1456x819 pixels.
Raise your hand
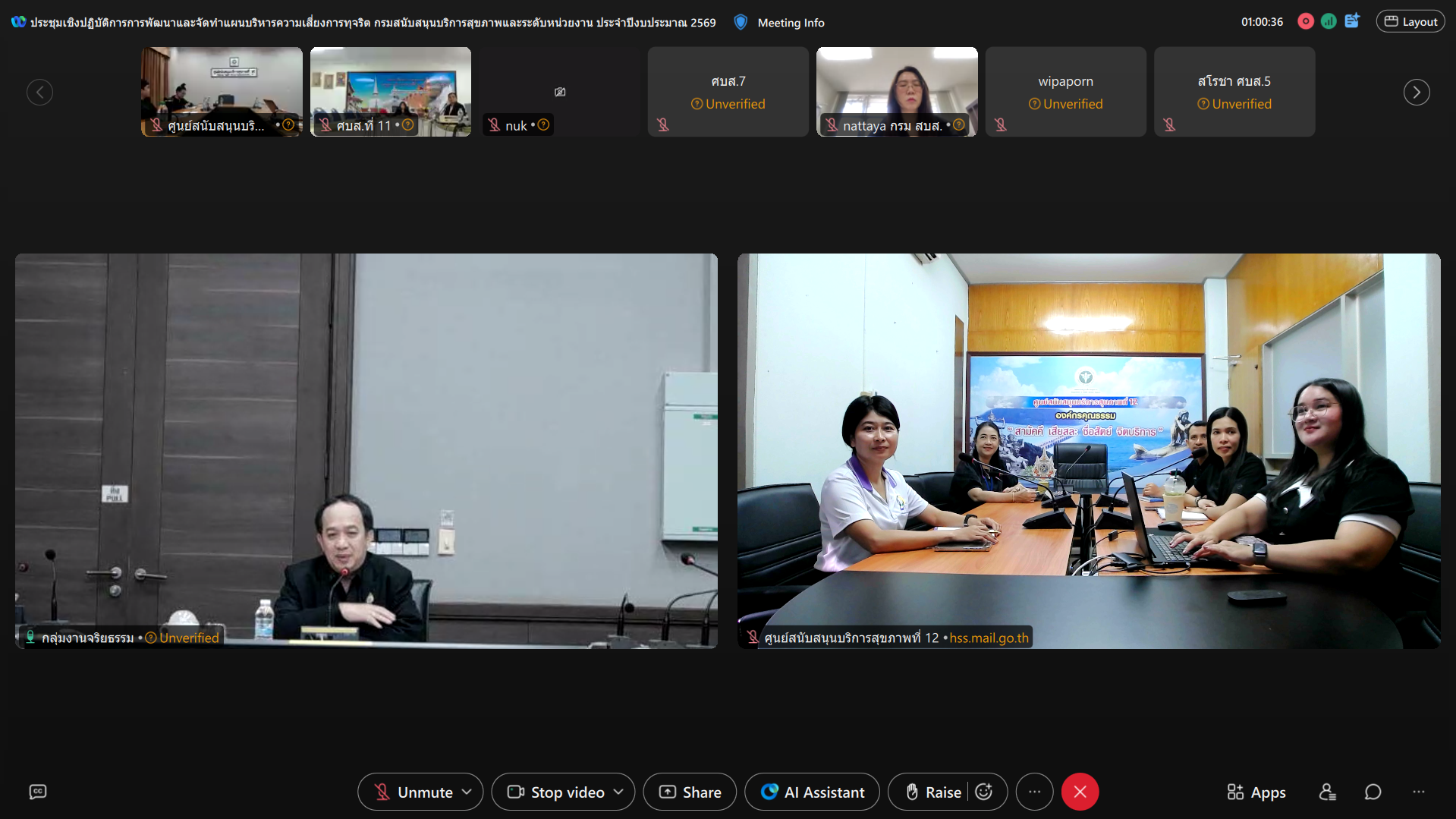[933, 792]
